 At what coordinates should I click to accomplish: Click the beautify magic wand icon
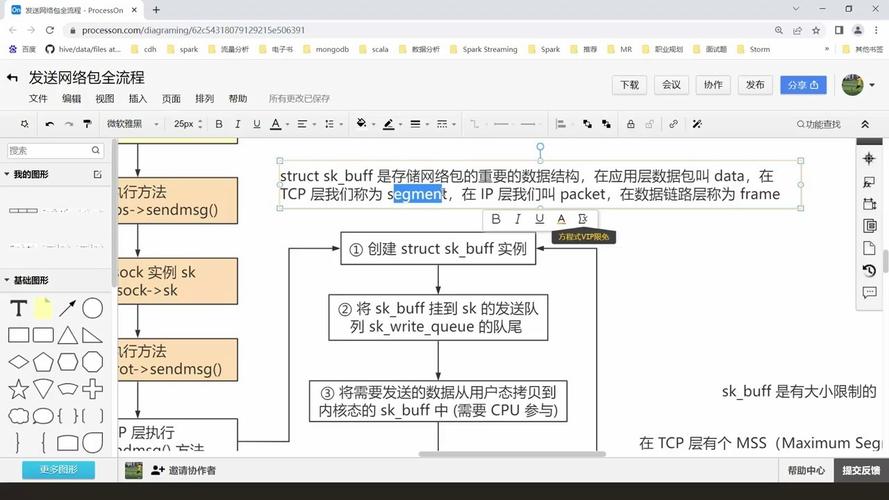click(697, 124)
